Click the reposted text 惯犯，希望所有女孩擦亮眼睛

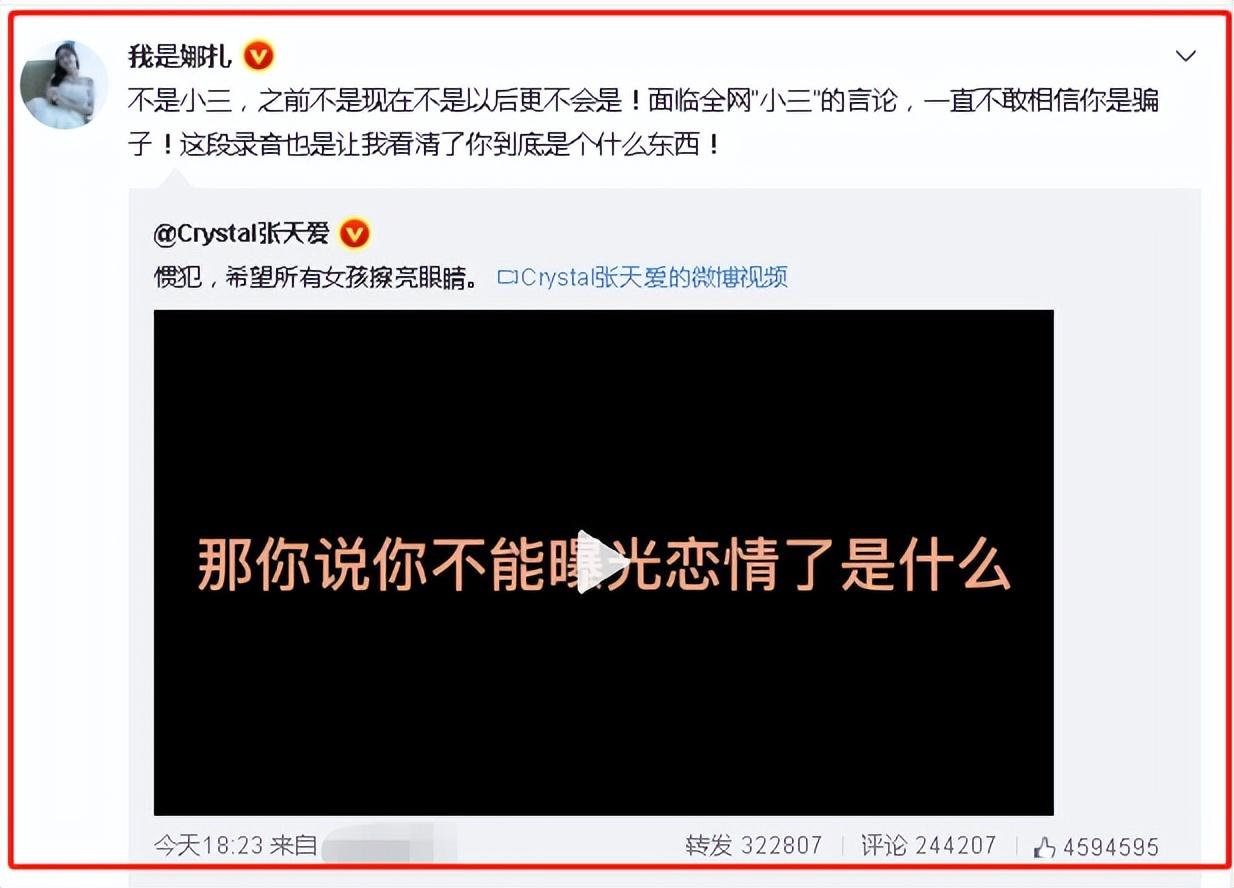point(316,277)
